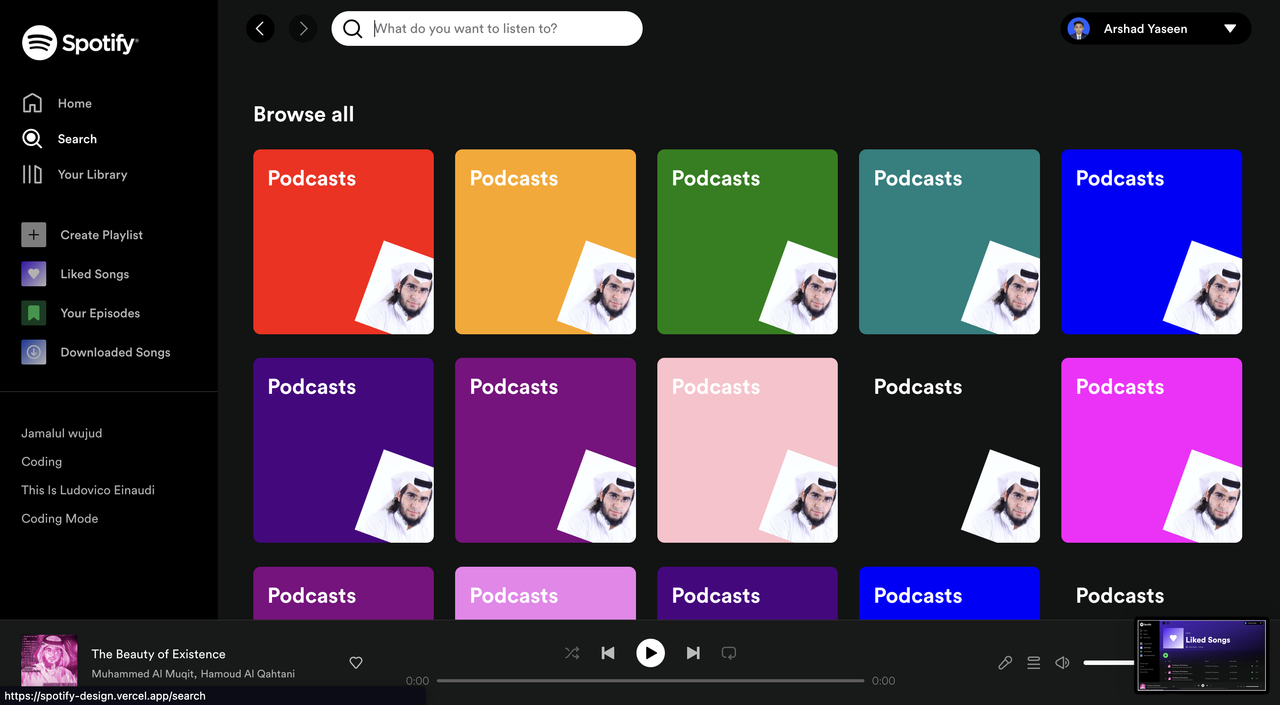The height and width of the screenshot is (705, 1280).
Task: Open the light pink Podcasts card
Action: [747, 450]
